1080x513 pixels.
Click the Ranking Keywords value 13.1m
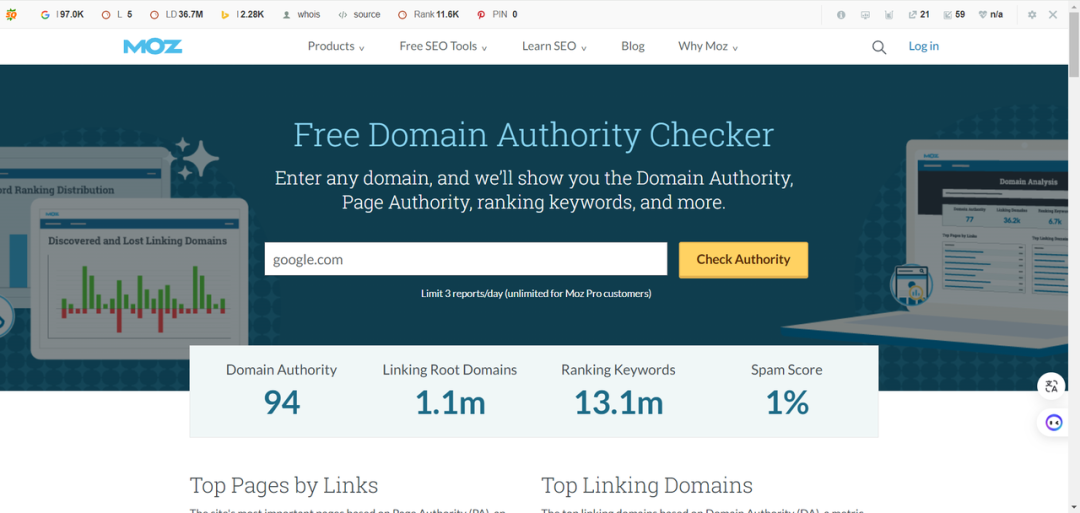pos(619,403)
